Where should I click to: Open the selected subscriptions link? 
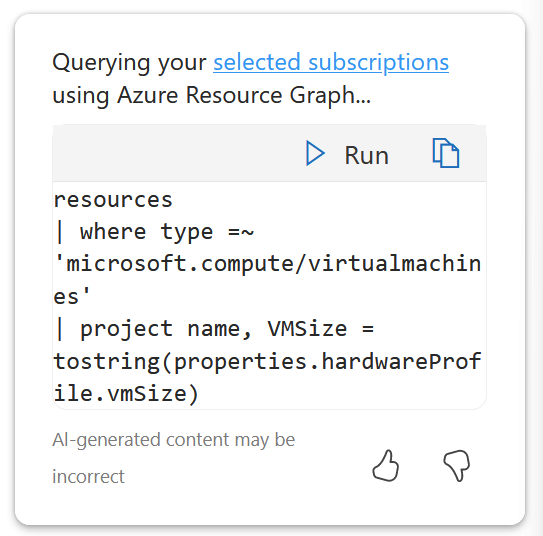tap(331, 63)
